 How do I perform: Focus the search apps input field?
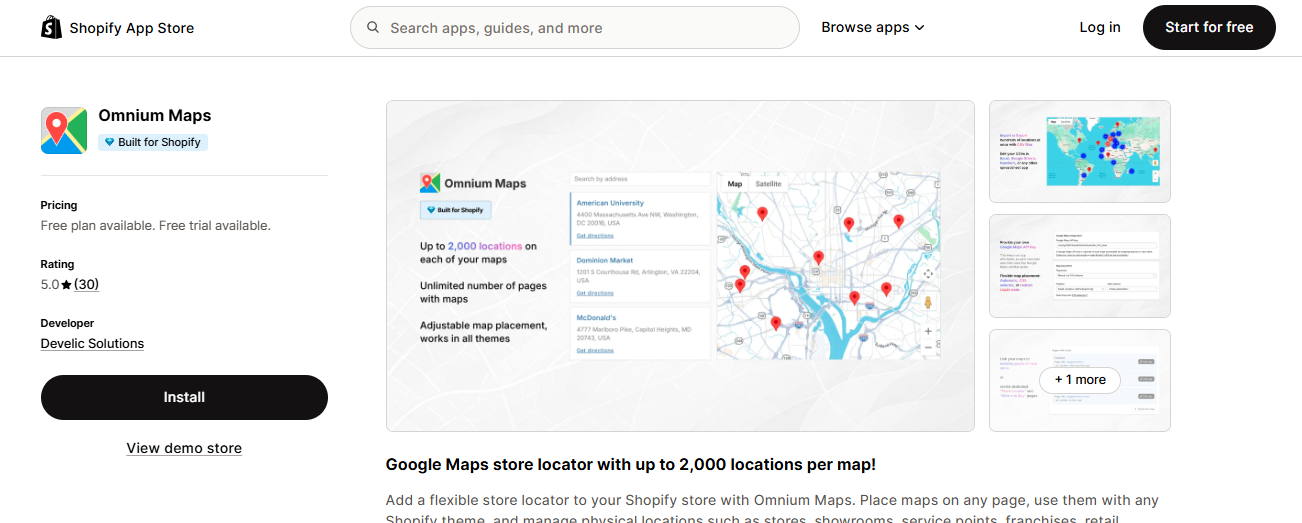tap(575, 28)
